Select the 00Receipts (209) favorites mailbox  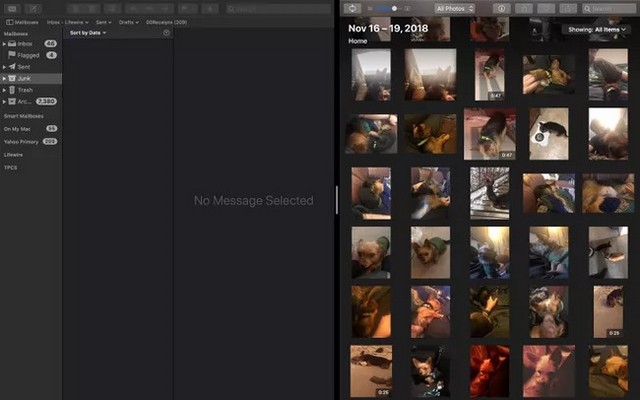[x=167, y=22]
